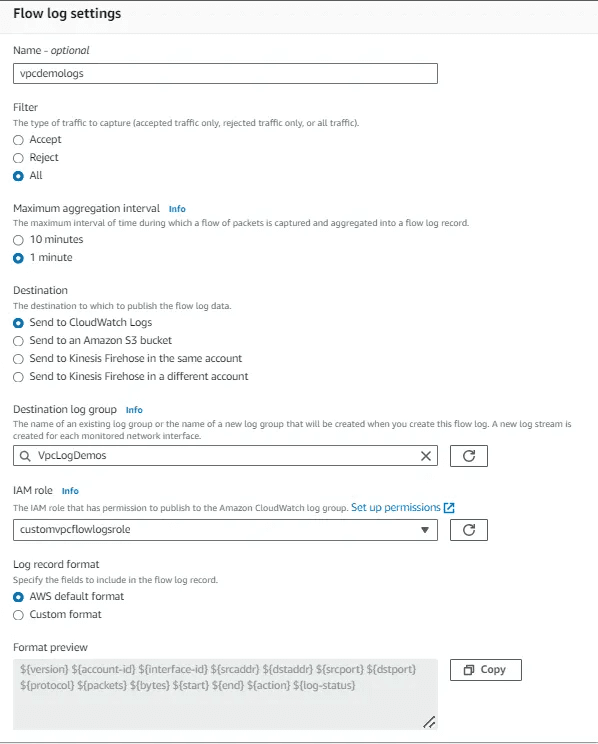Open Info next to IAM role
598x744 pixels.
pos(70,491)
